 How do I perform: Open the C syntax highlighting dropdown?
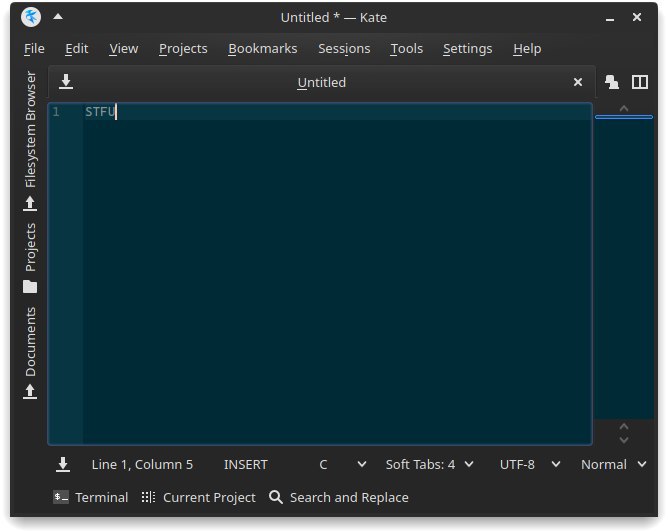point(342,465)
